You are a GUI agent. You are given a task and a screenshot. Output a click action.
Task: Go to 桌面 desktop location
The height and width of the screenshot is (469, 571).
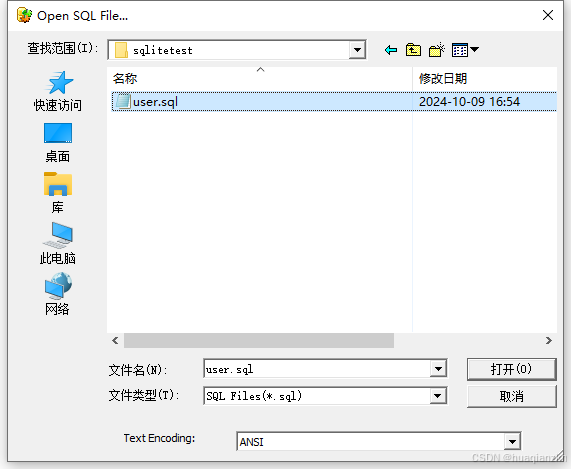coord(58,143)
